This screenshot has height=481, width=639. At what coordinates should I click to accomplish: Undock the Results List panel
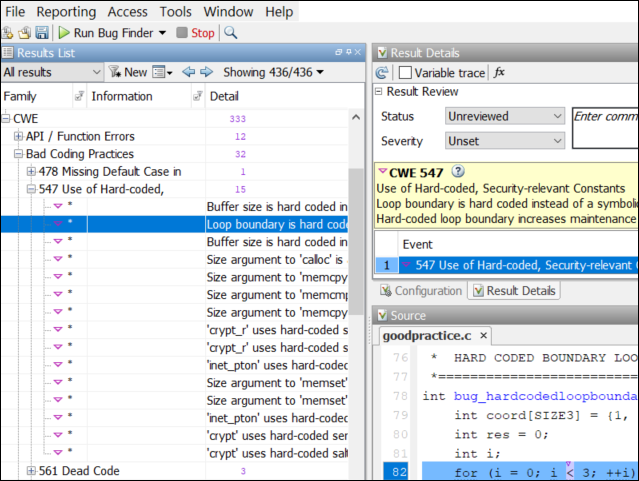click(x=338, y=52)
